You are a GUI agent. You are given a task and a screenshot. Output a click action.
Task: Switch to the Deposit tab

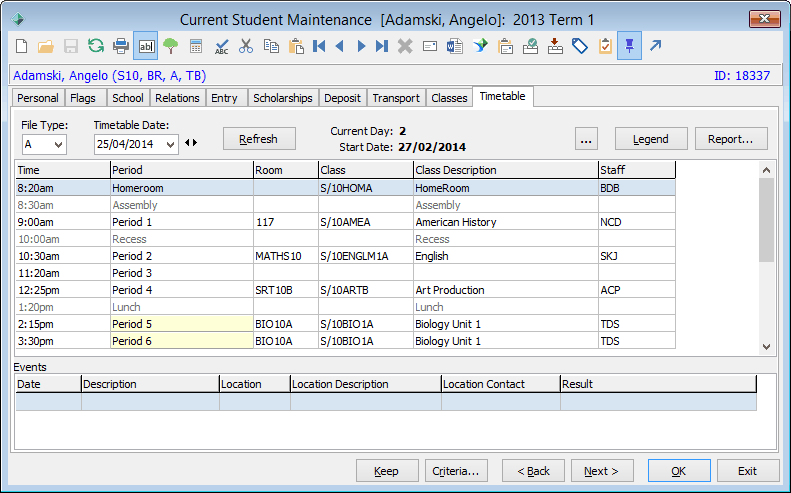(343, 98)
